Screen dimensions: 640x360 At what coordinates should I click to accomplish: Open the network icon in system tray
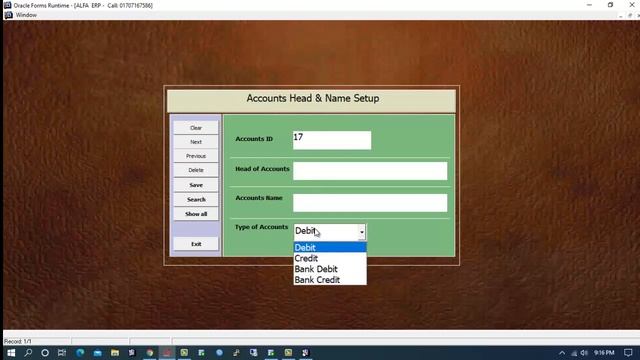574,353
